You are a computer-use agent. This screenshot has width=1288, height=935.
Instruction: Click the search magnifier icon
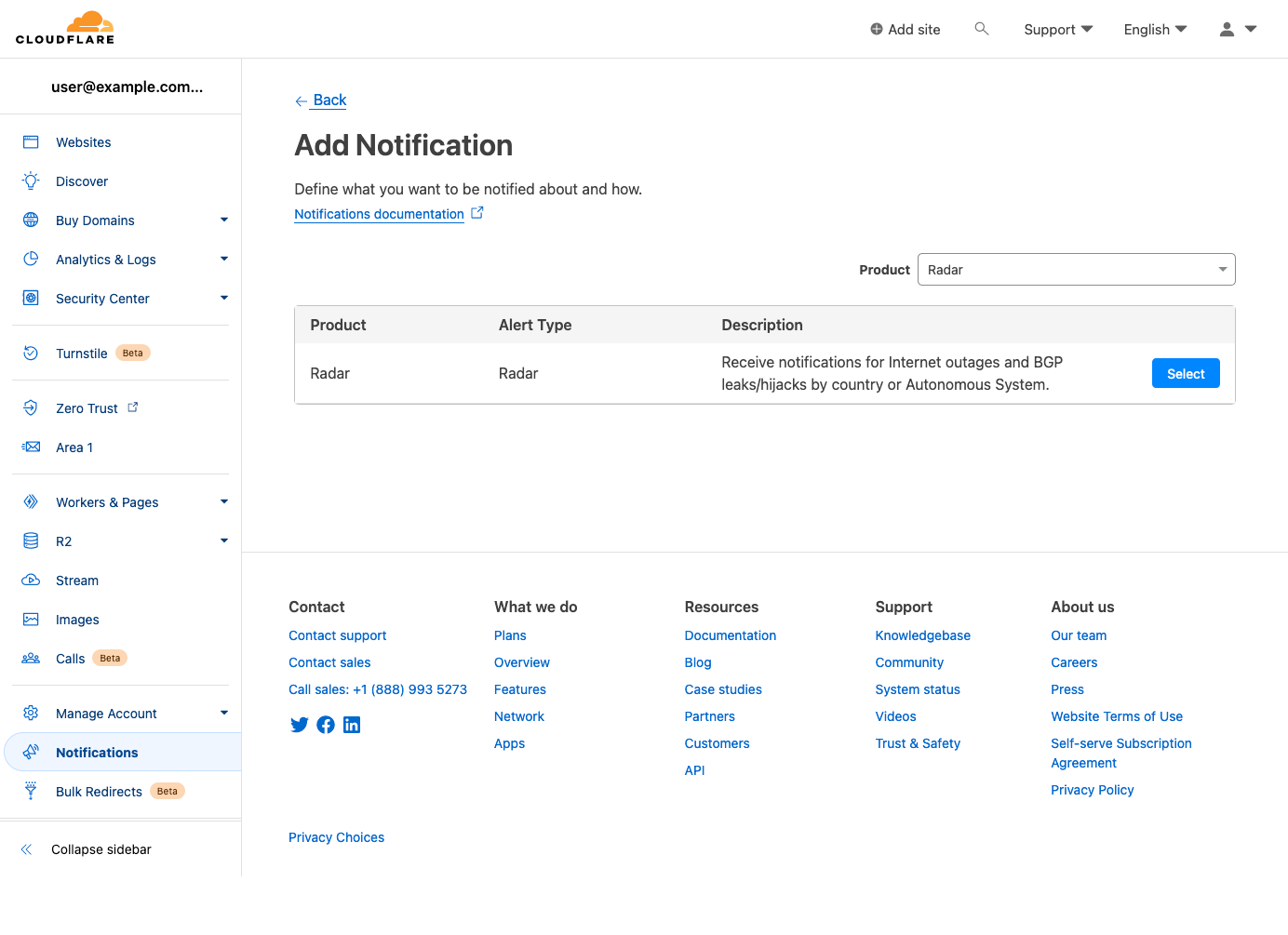point(981,29)
